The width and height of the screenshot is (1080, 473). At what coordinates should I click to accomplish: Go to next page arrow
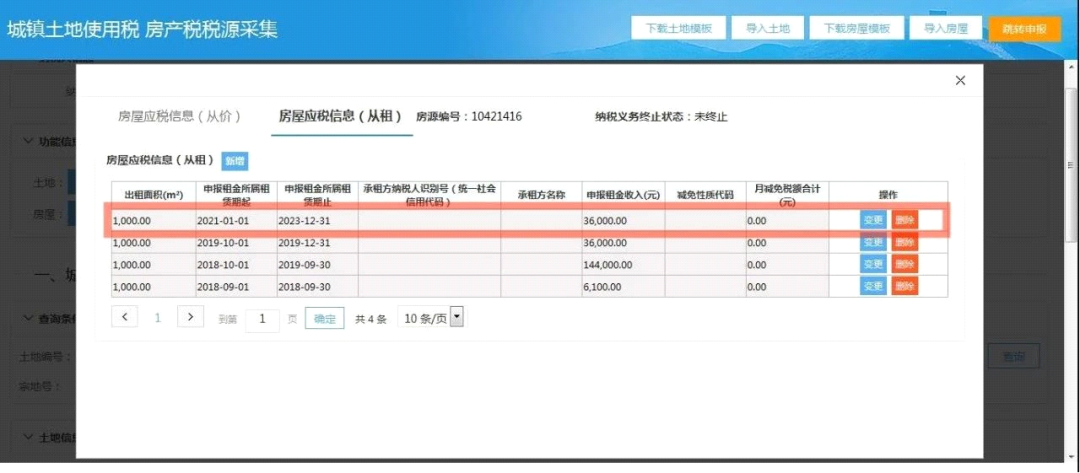click(190, 317)
